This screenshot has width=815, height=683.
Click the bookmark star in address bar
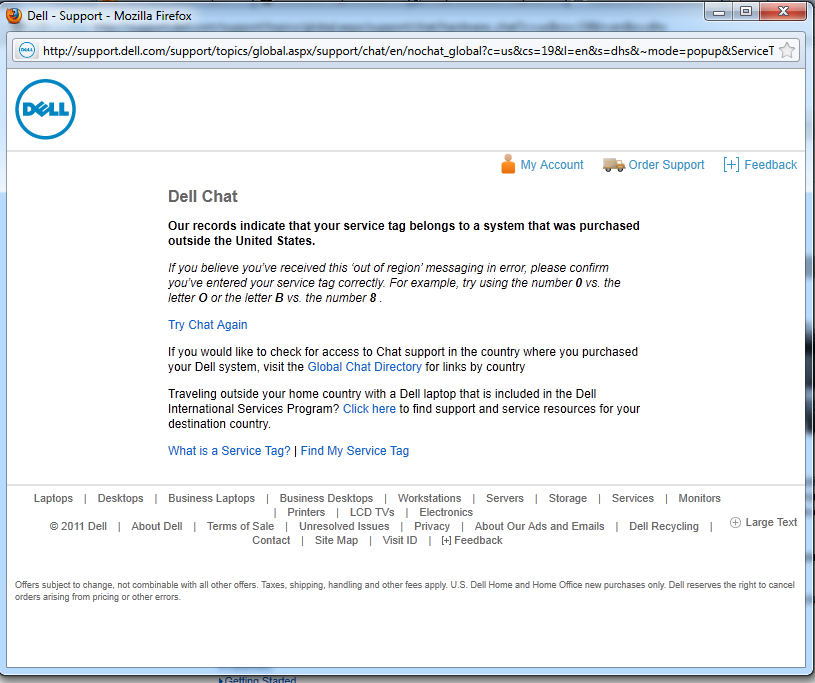(x=787, y=50)
